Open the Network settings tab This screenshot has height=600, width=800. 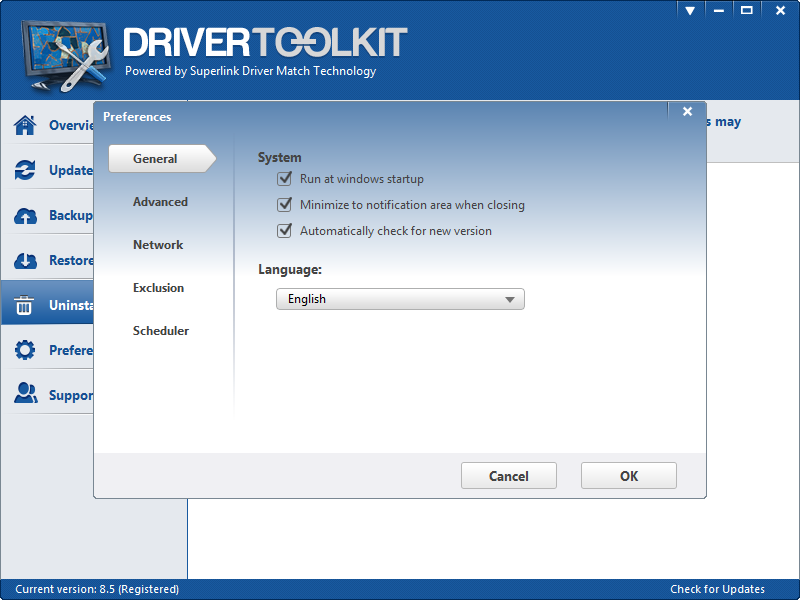(x=158, y=244)
